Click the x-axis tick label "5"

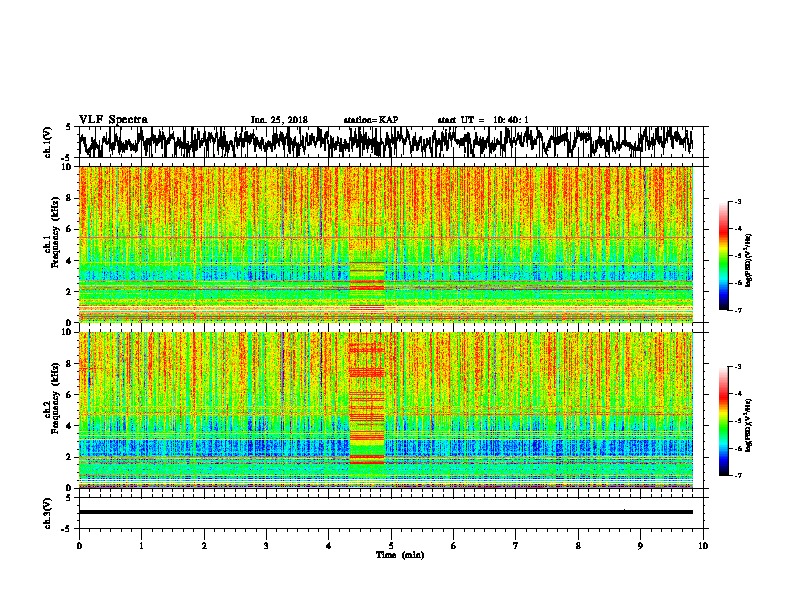391,546
